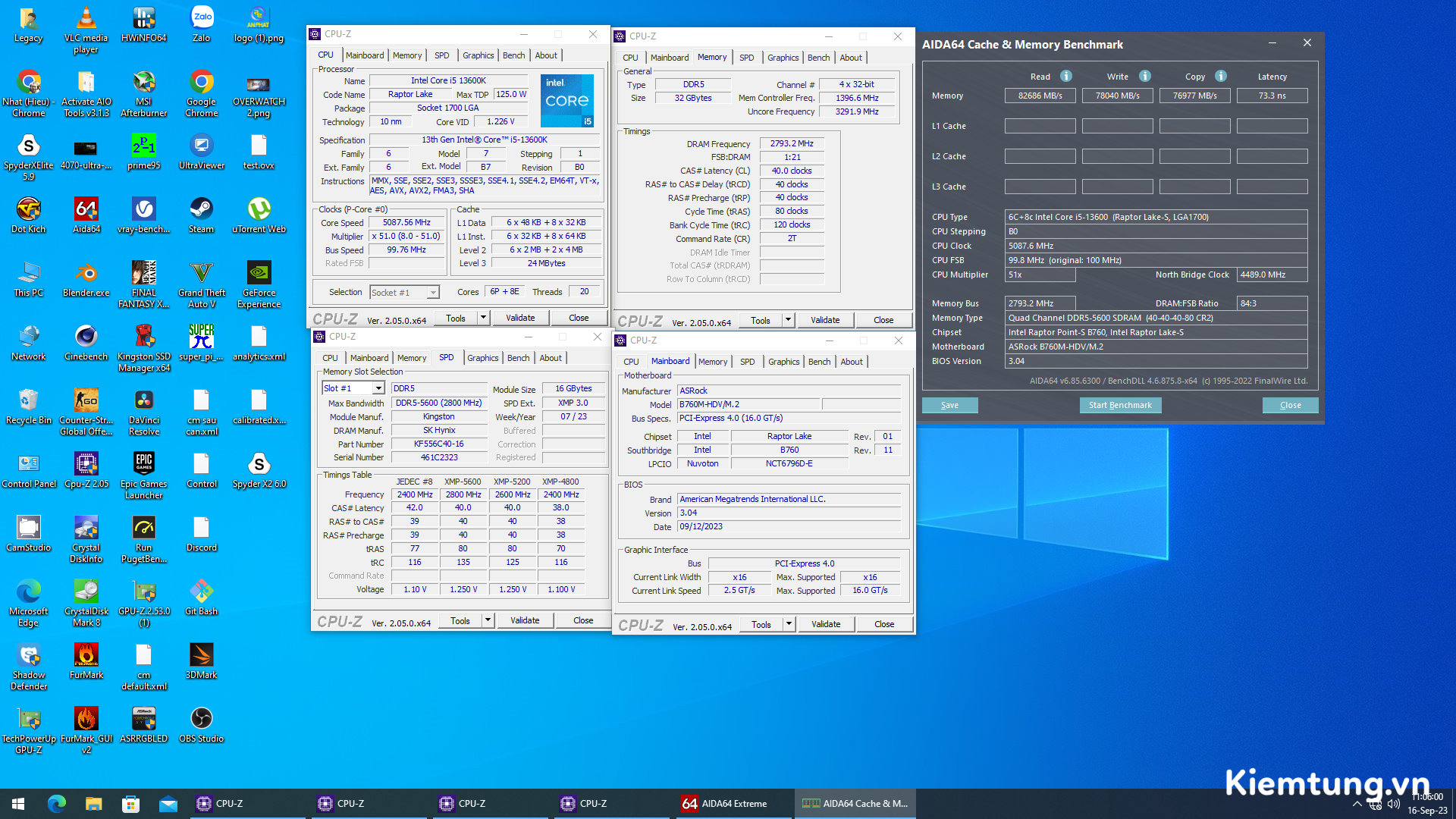Click Validate in CPU tab window

coord(520,318)
